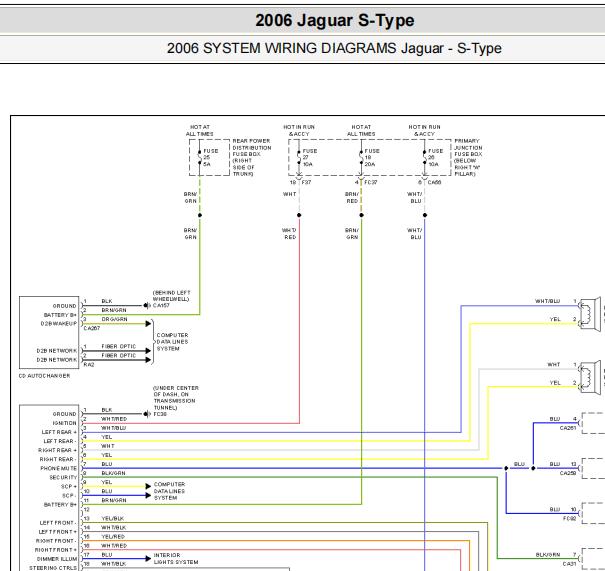The width and height of the screenshot is (605, 571).
Task: Click the CA259 connector label
Action: point(568,473)
